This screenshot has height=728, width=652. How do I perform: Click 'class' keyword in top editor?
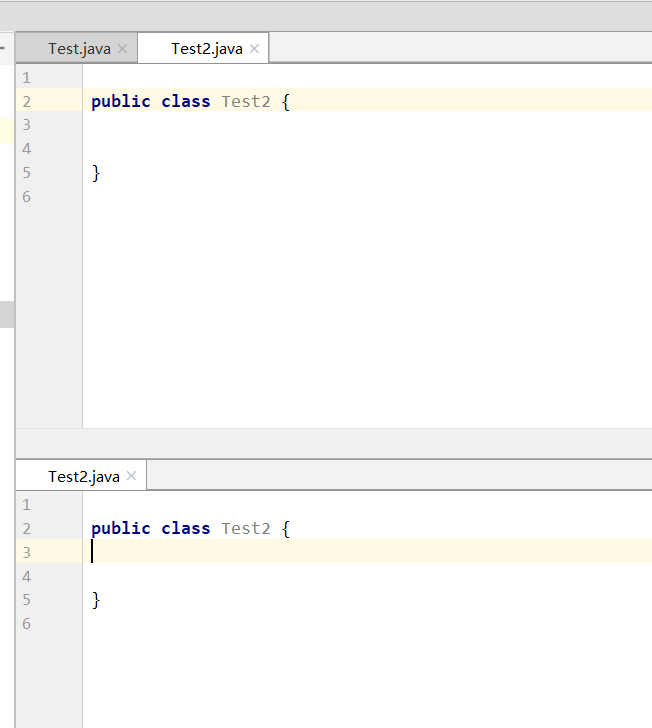(x=186, y=101)
